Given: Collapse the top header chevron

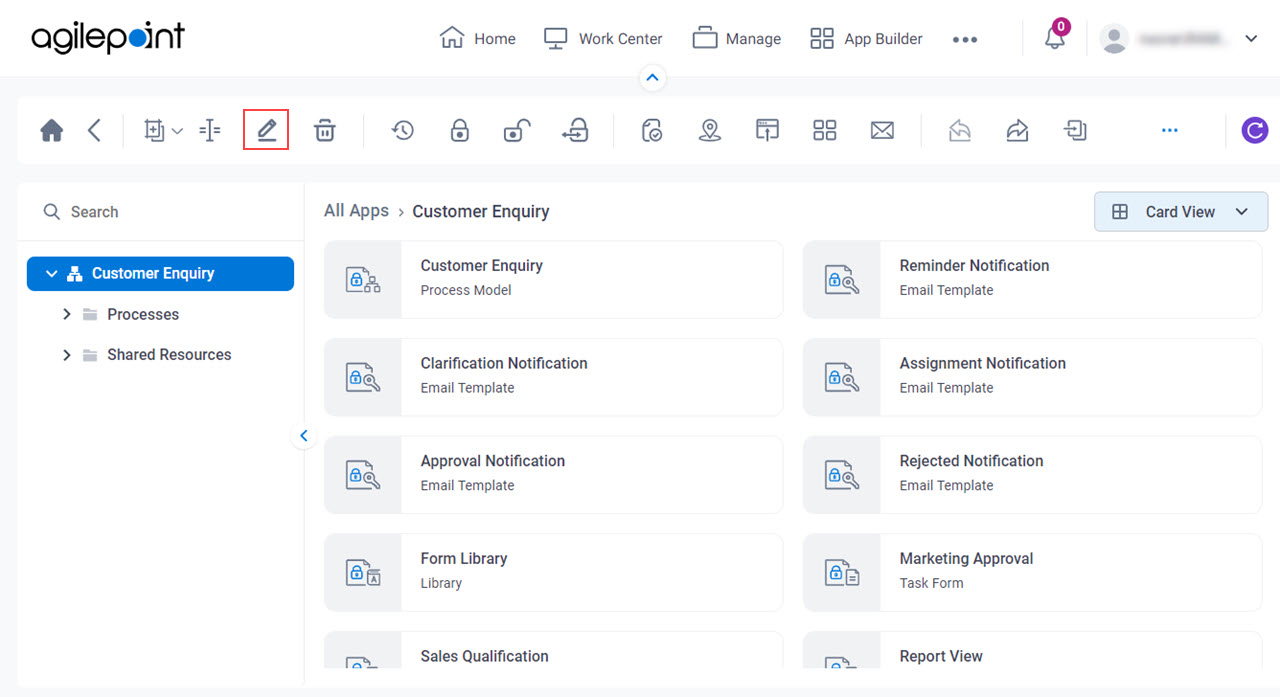Looking at the screenshot, I should (652, 77).
